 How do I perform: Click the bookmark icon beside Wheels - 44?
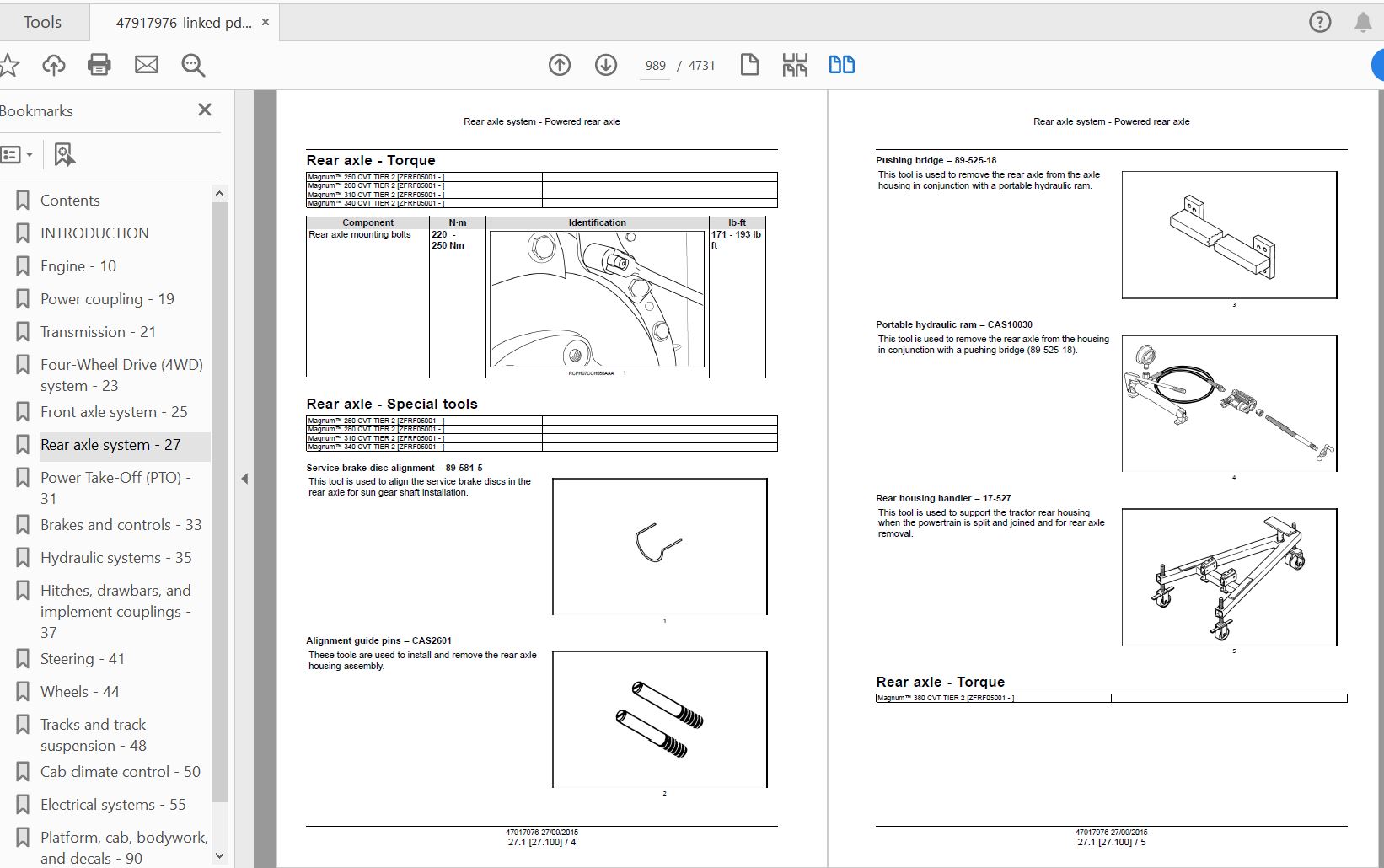tap(23, 692)
